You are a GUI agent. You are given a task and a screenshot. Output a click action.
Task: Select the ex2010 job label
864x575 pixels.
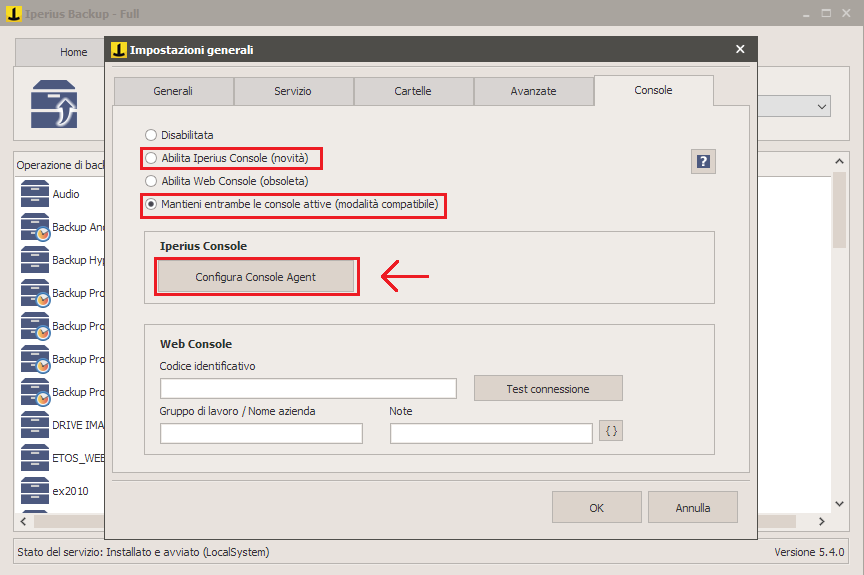tap(70, 491)
